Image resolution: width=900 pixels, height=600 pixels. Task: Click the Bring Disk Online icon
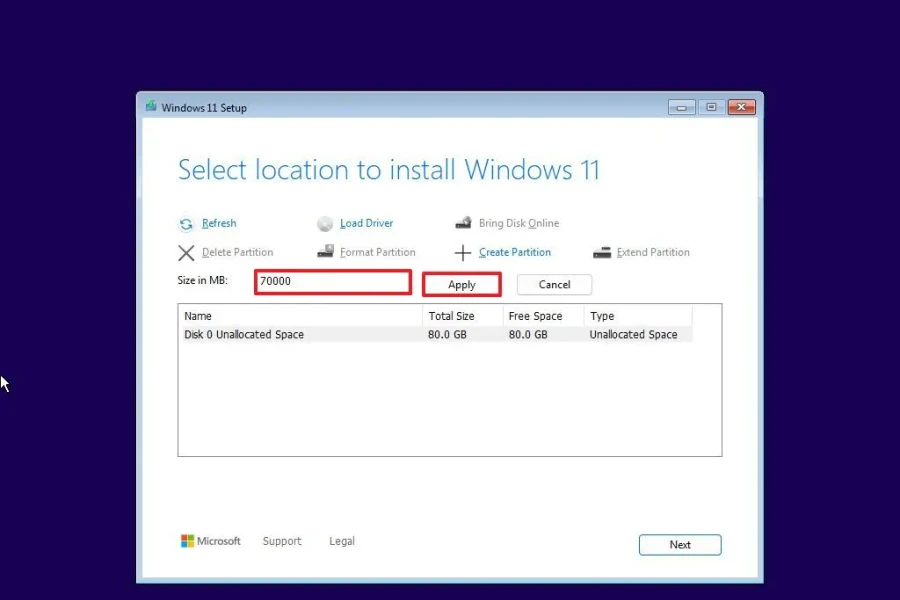[x=463, y=222]
